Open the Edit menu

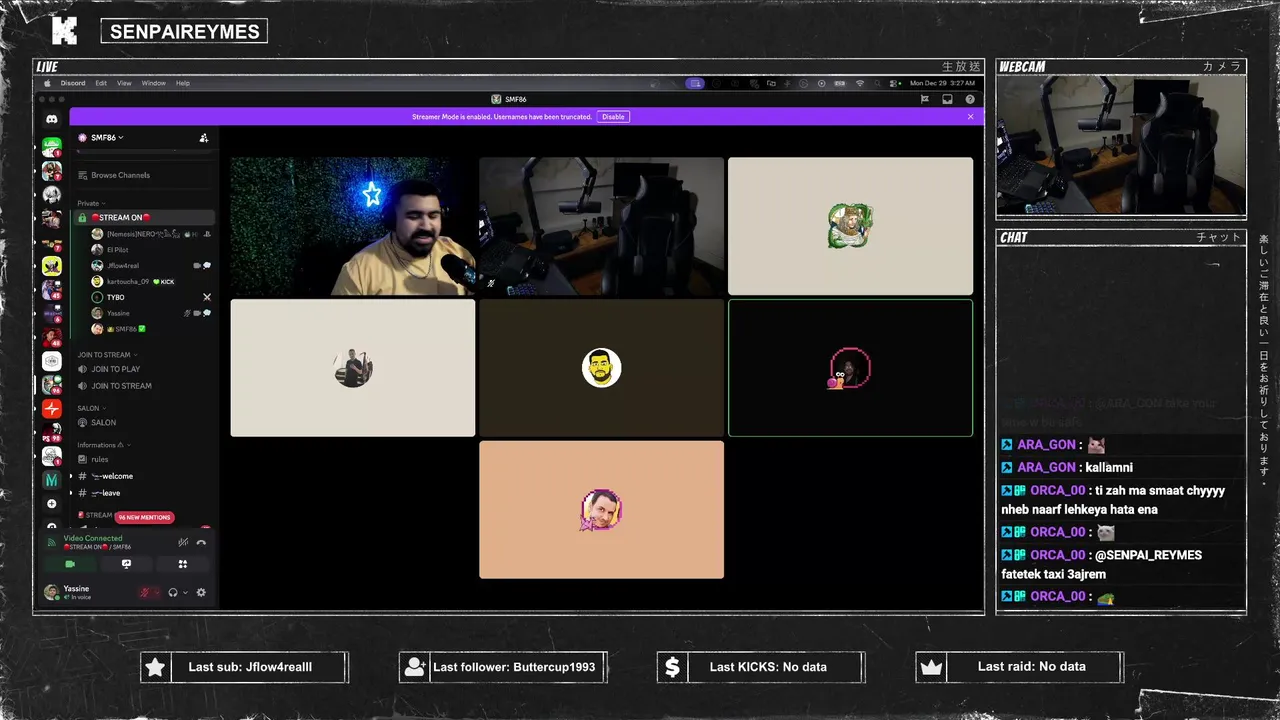click(x=101, y=83)
